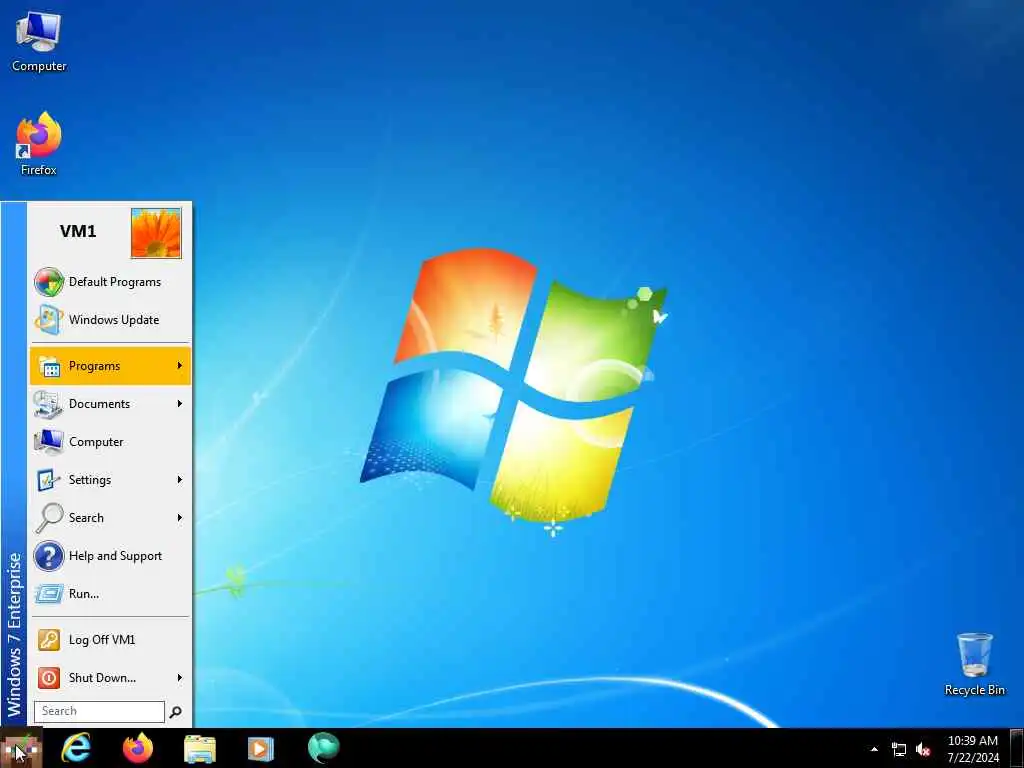This screenshot has height=768, width=1024.
Task: Open the Run... dialog entry
Action: (x=110, y=594)
